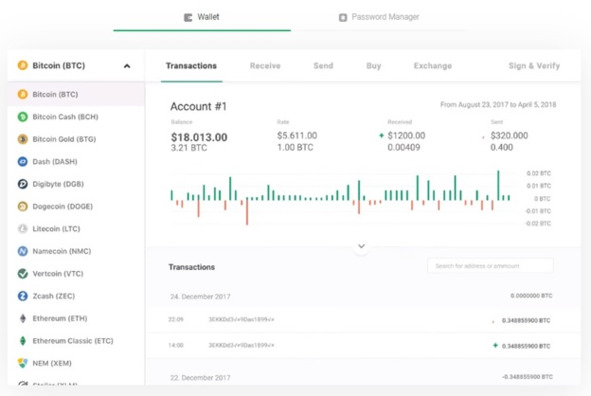Open the Sign & Verify tab
Image resolution: width=591 pixels, height=396 pixels.
(534, 66)
